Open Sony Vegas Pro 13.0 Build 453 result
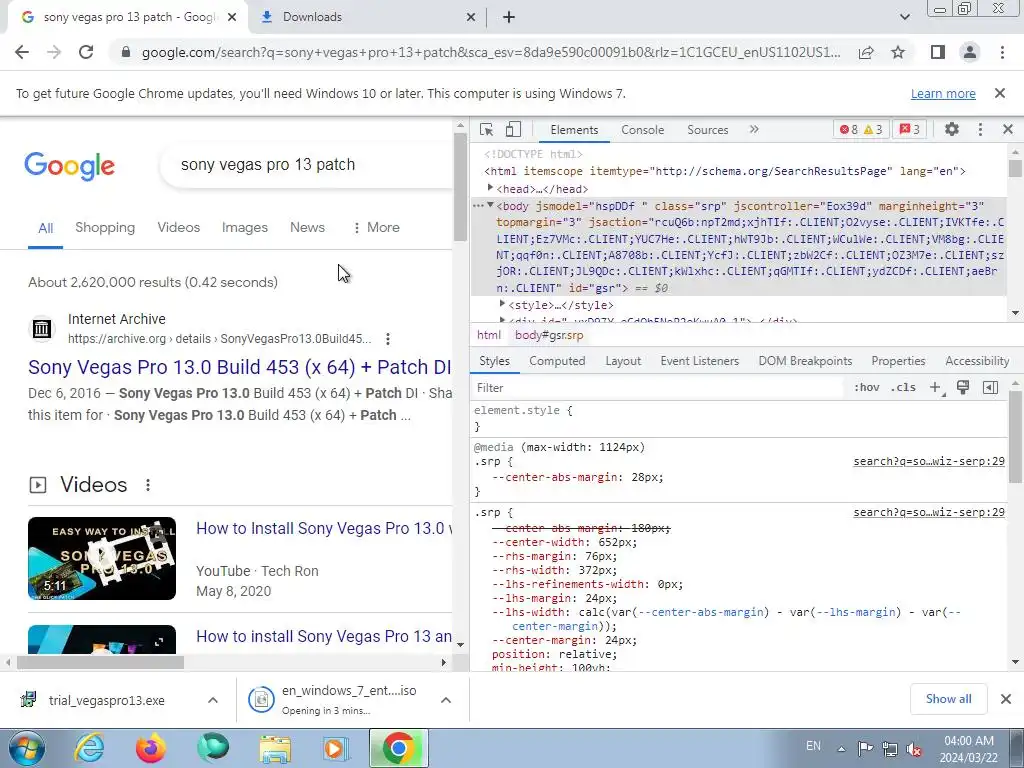This screenshot has width=1024, height=768. click(239, 367)
